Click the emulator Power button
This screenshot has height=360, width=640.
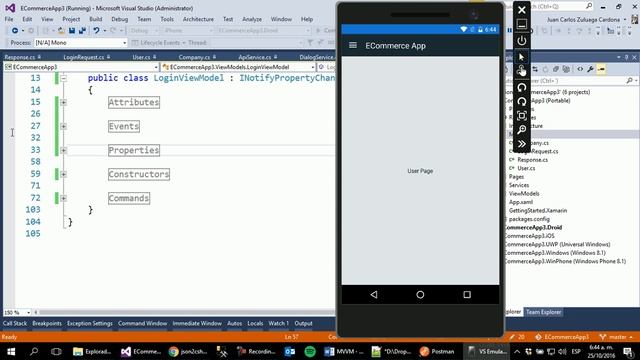pos(522,40)
